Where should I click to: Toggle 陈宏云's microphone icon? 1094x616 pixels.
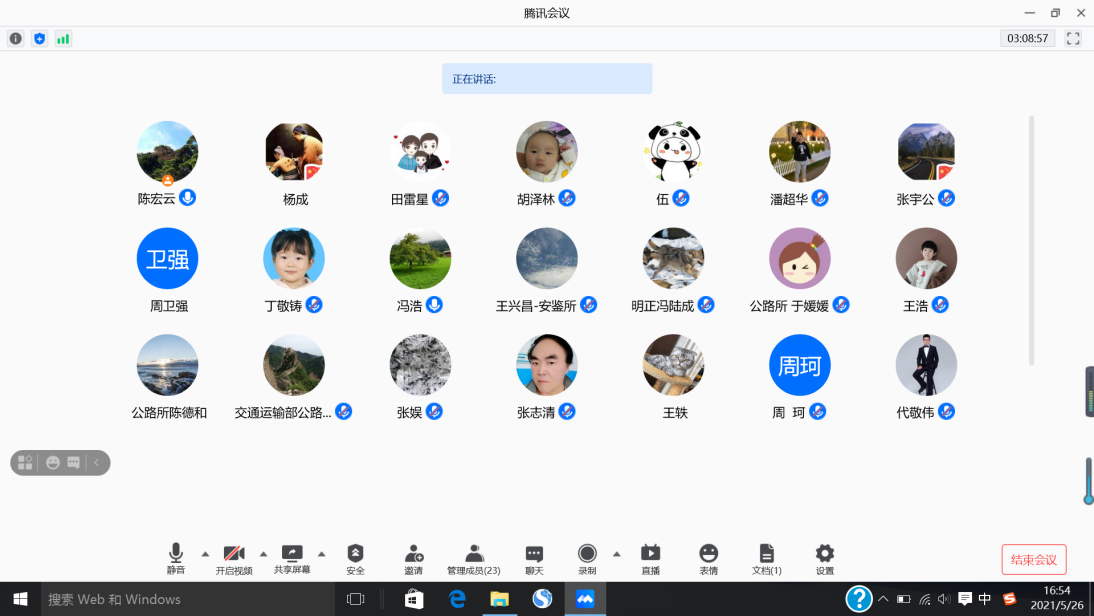pyautogui.click(x=188, y=198)
